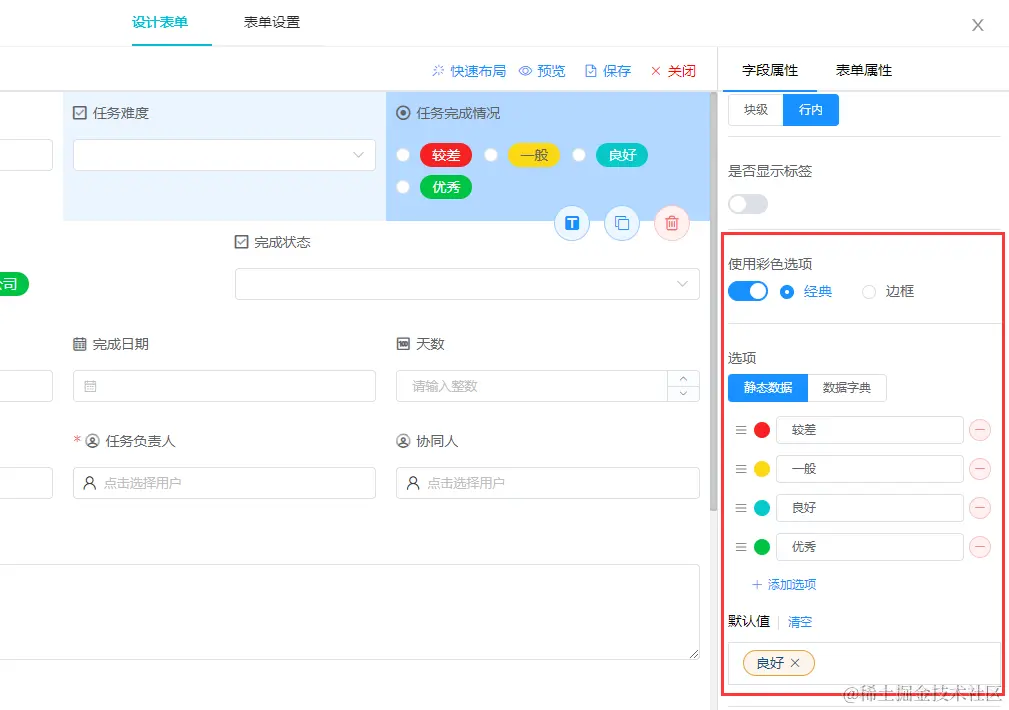Click the drag handle of 良好 option
Image resolution: width=1009 pixels, height=710 pixels.
tap(741, 508)
